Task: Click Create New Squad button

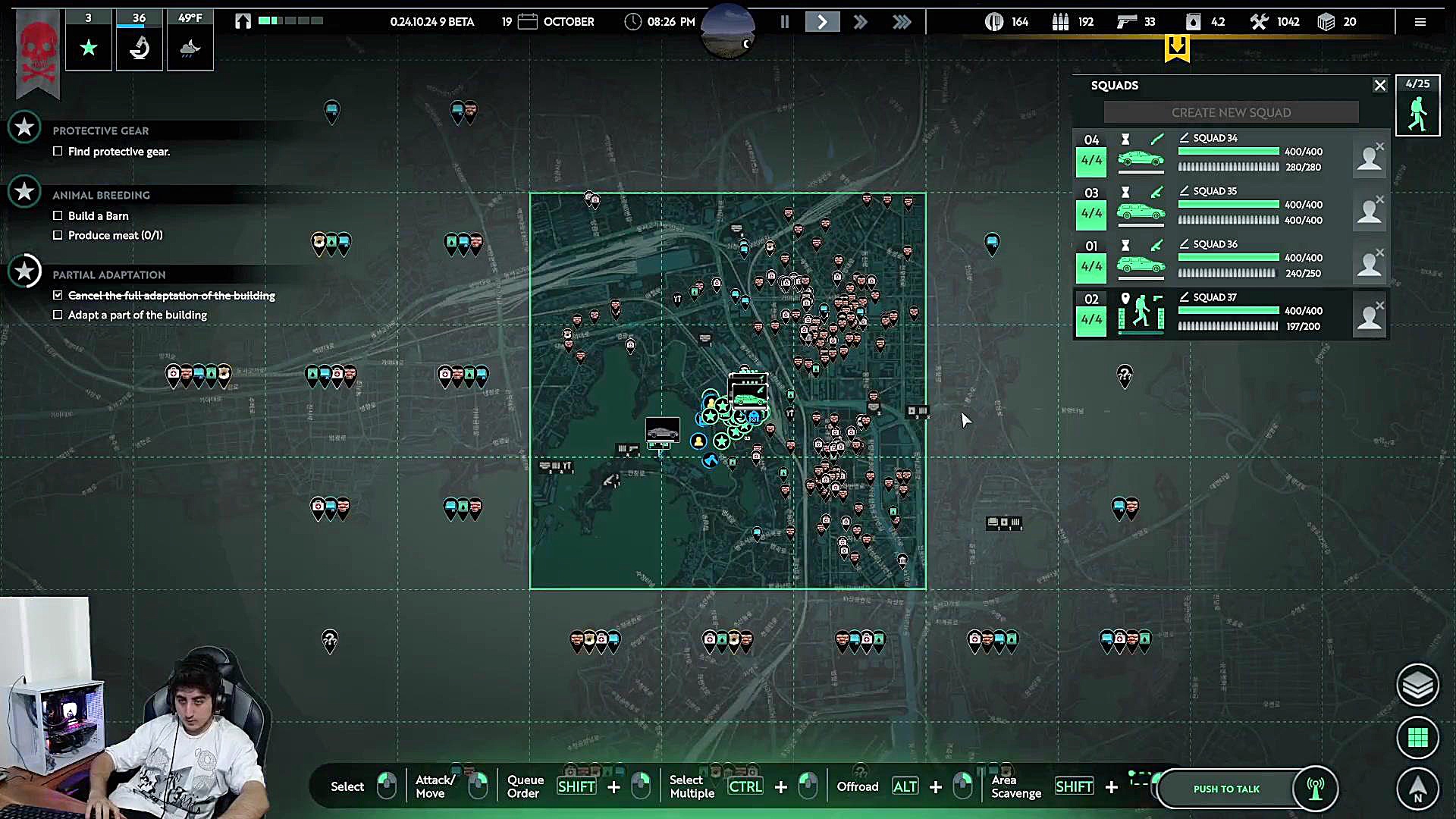Action: [x=1231, y=112]
